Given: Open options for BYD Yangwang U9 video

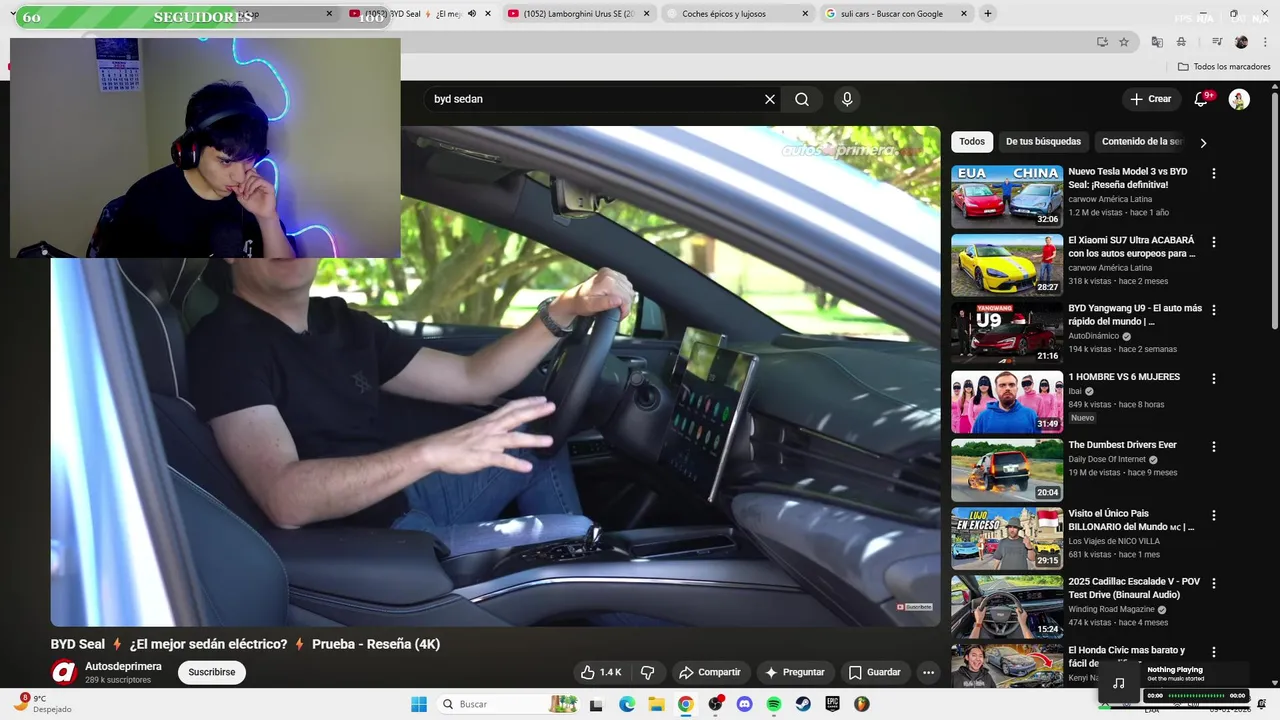Looking at the screenshot, I should pos(1214,310).
